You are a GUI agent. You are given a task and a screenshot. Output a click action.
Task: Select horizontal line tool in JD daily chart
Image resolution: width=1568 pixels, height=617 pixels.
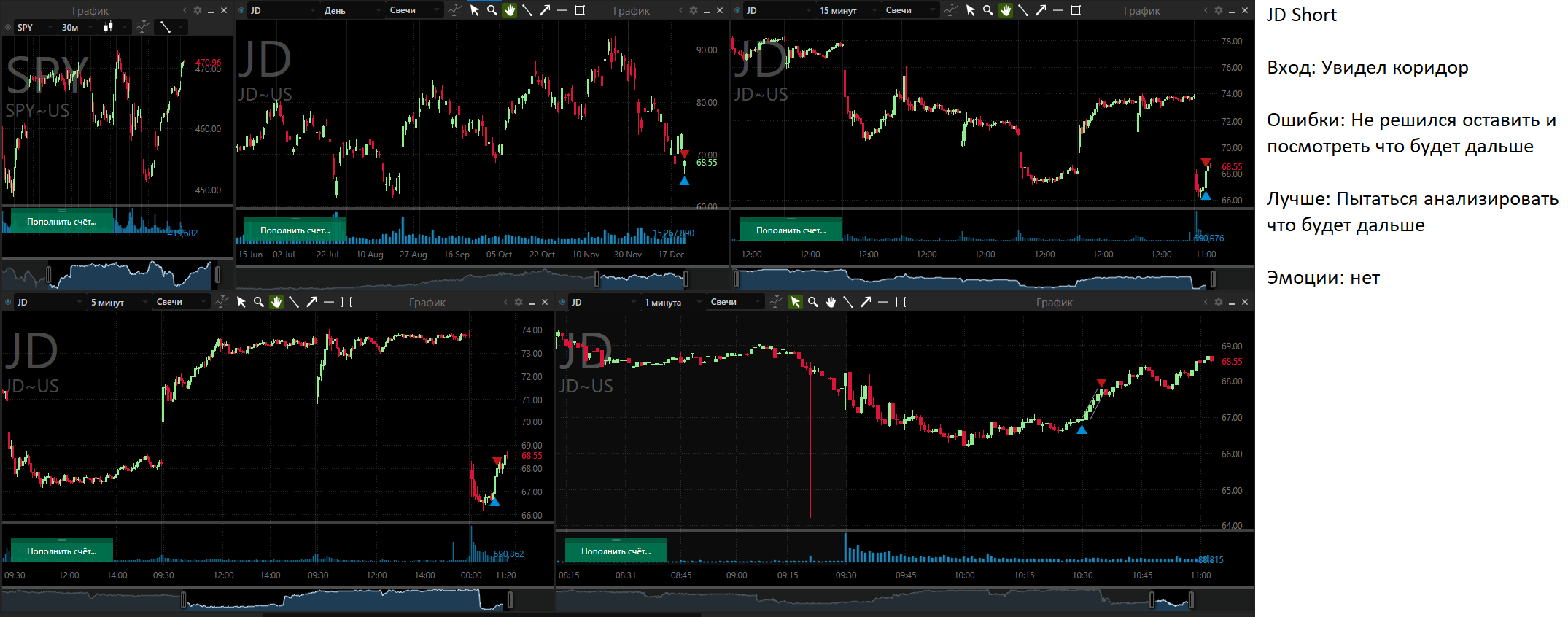(x=562, y=10)
